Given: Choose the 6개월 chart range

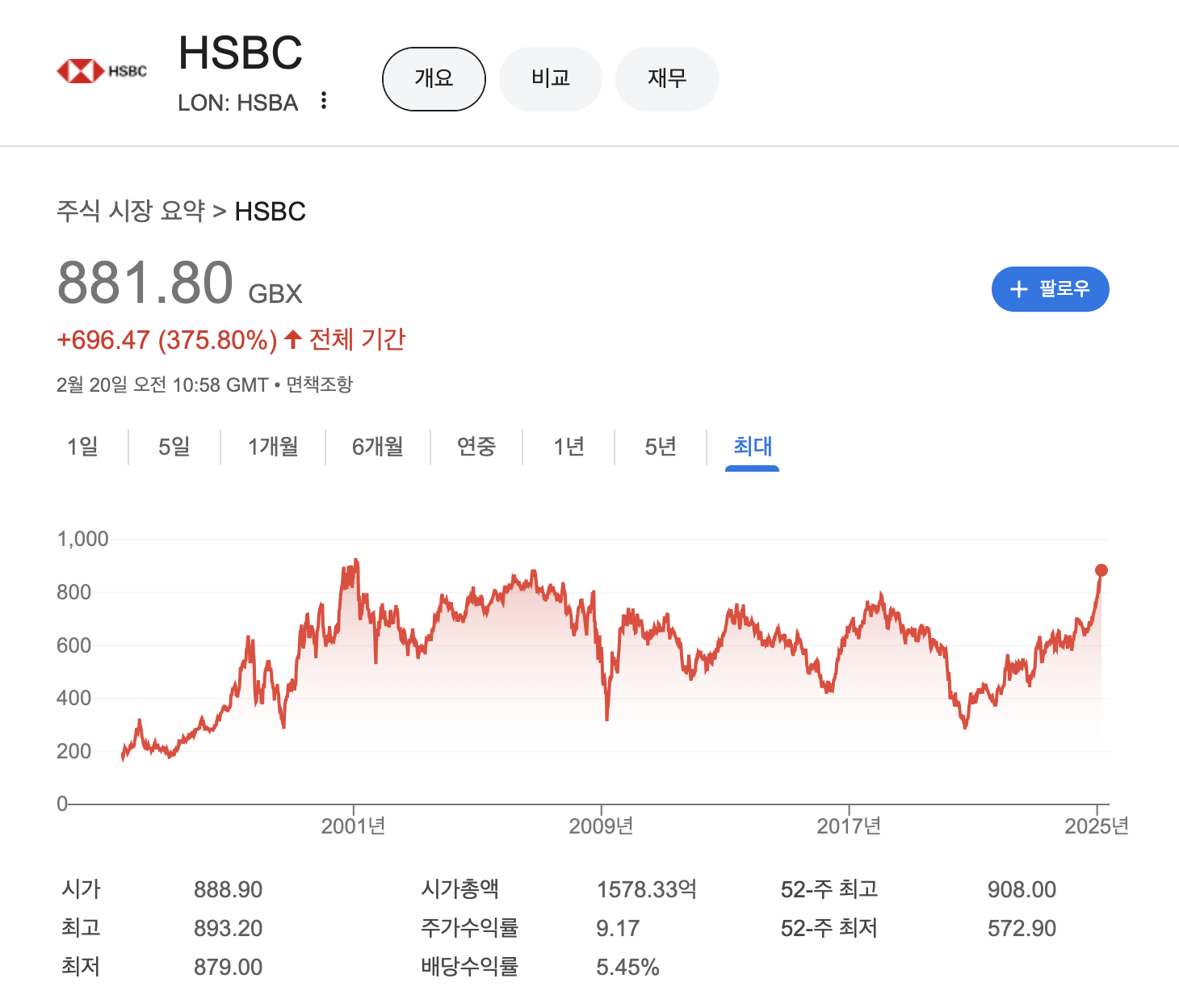Looking at the screenshot, I should click(378, 447).
